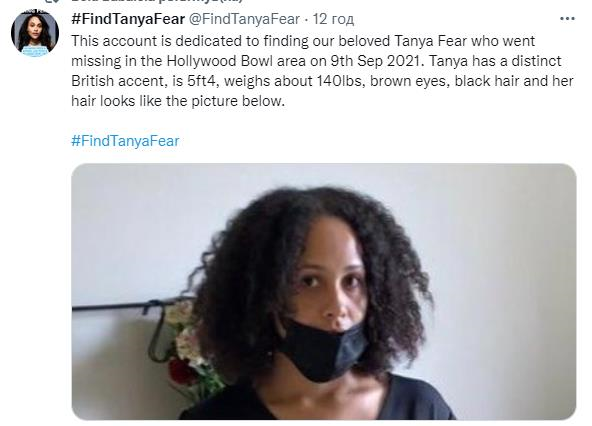Click the retweet icon above the avatar
The height and width of the screenshot is (426, 592).
click(x=54, y=1)
